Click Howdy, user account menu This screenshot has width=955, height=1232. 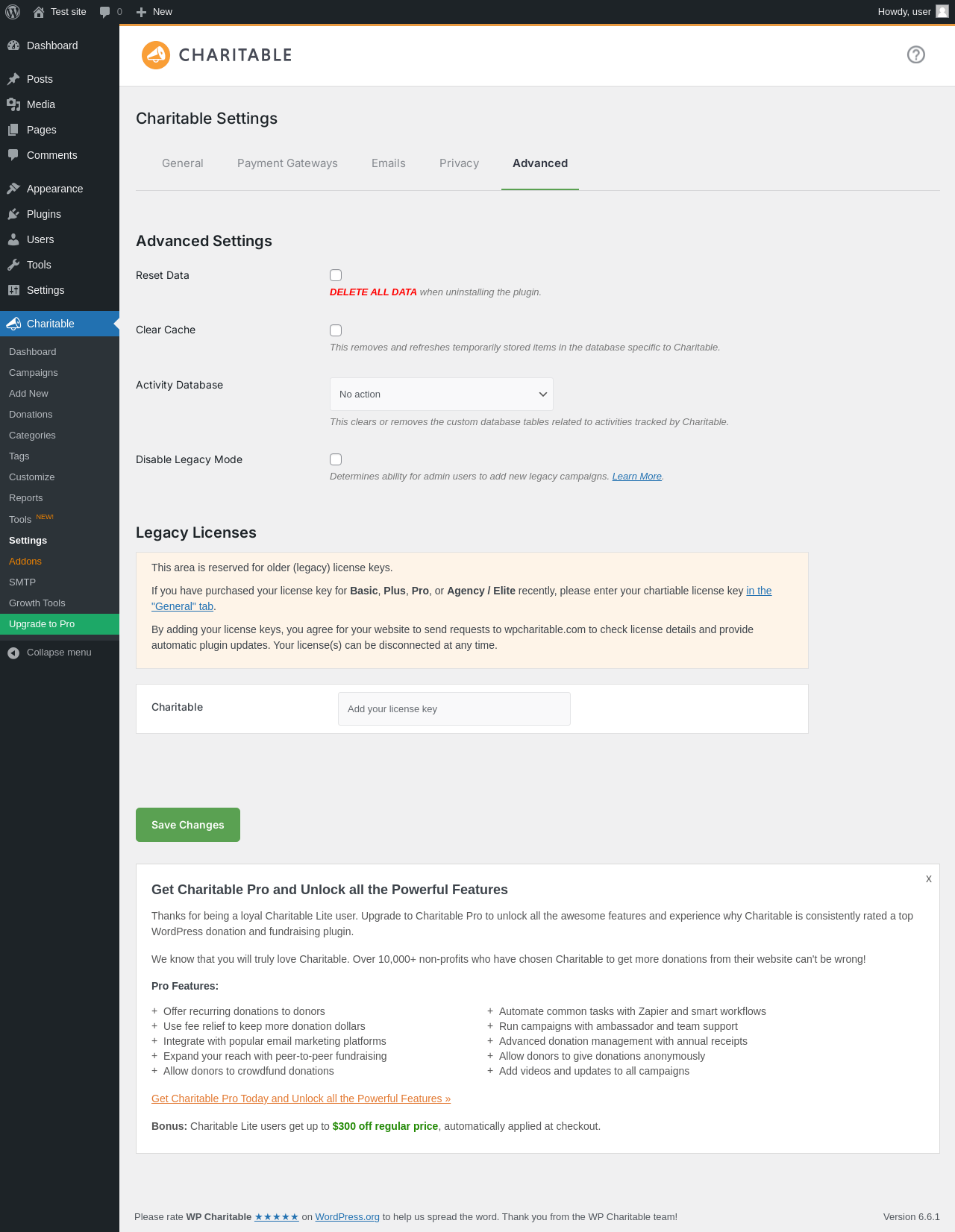913,12
